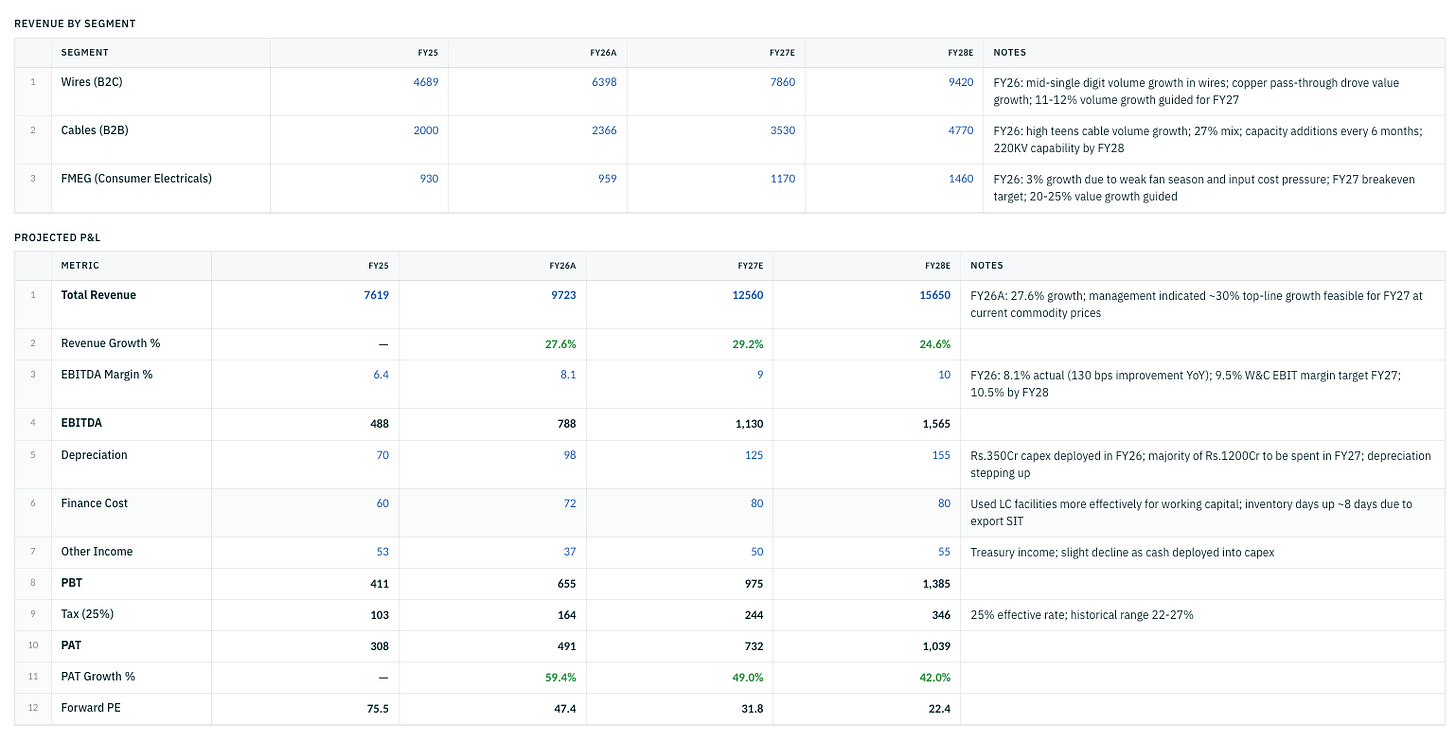Select FMEG FY26A value 959
Image resolution: width=1456 pixels, height=738 pixels.
click(x=607, y=178)
